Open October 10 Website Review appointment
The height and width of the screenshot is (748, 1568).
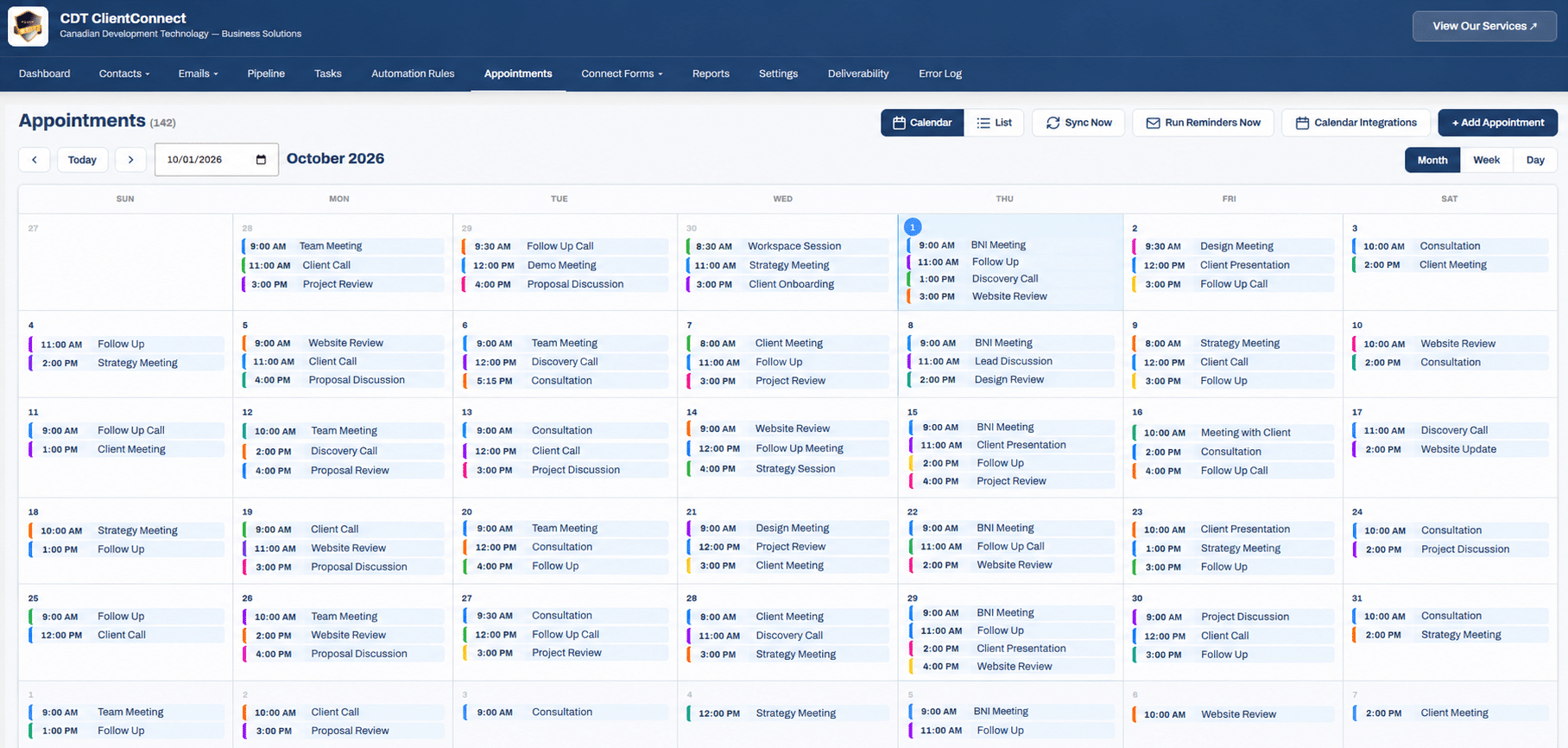coord(1451,344)
